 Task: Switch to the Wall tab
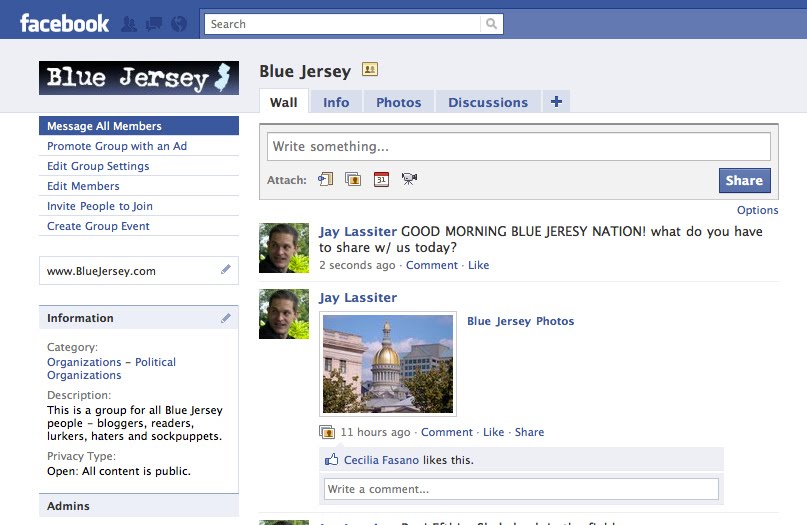(x=284, y=102)
